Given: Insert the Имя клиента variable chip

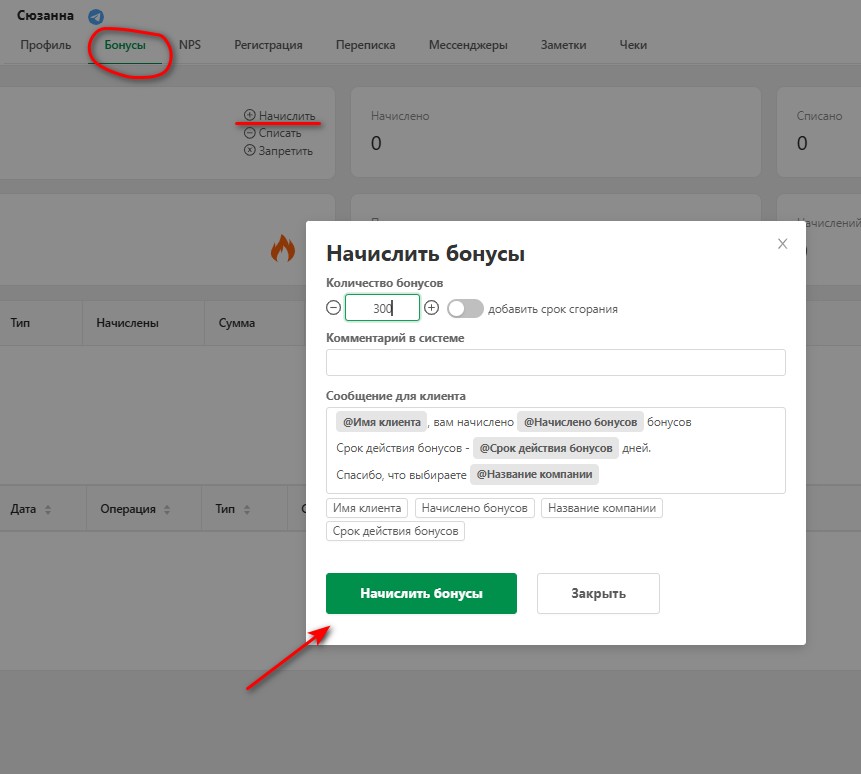Looking at the screenshot, I should point(367,508).
